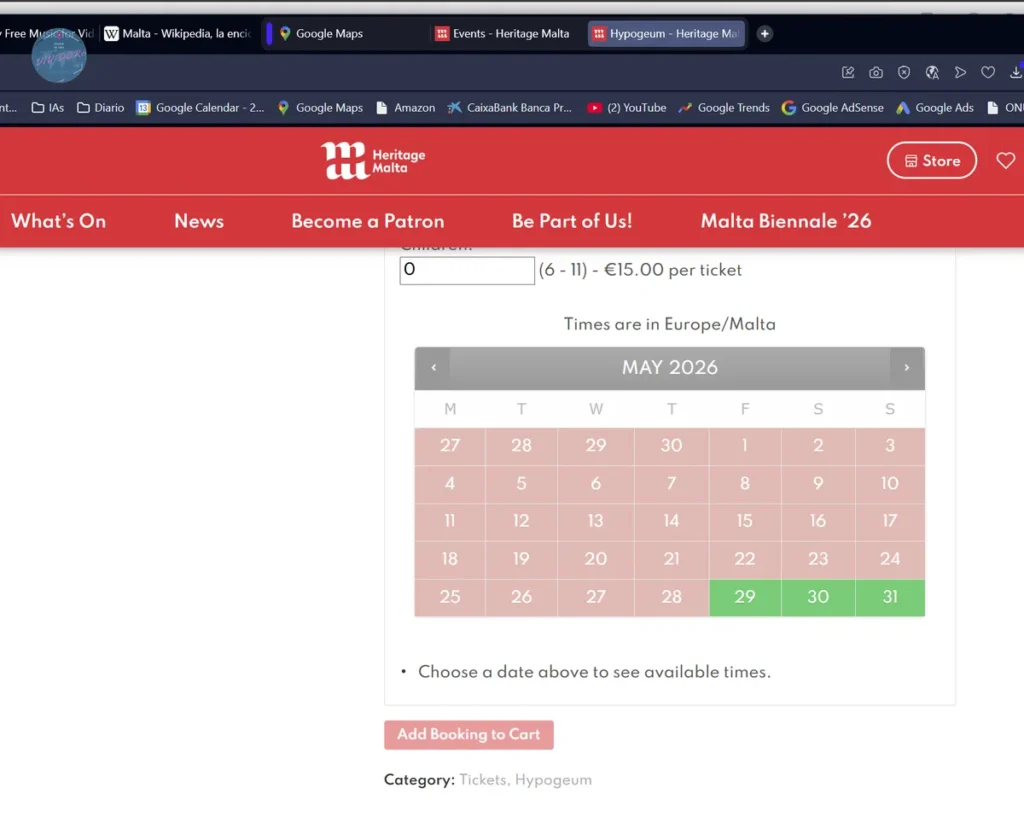
Task: Click unavailable date 6 in calendar
Action: (596, 483)
